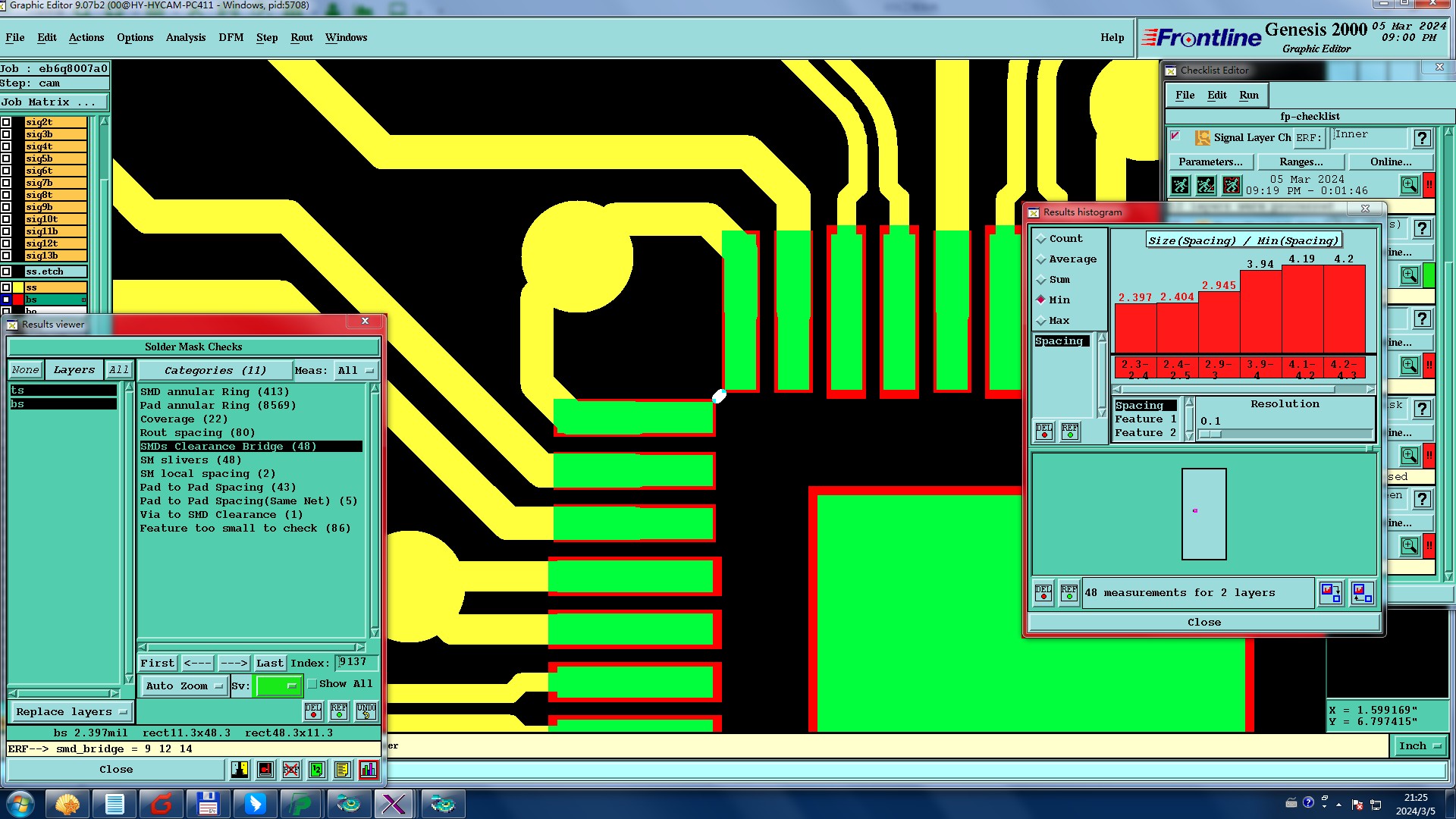Click the help question mark for Signal Layer check
This screenshot has width=1456, height=819.
pyautogui.click(x=1423, y=138)
